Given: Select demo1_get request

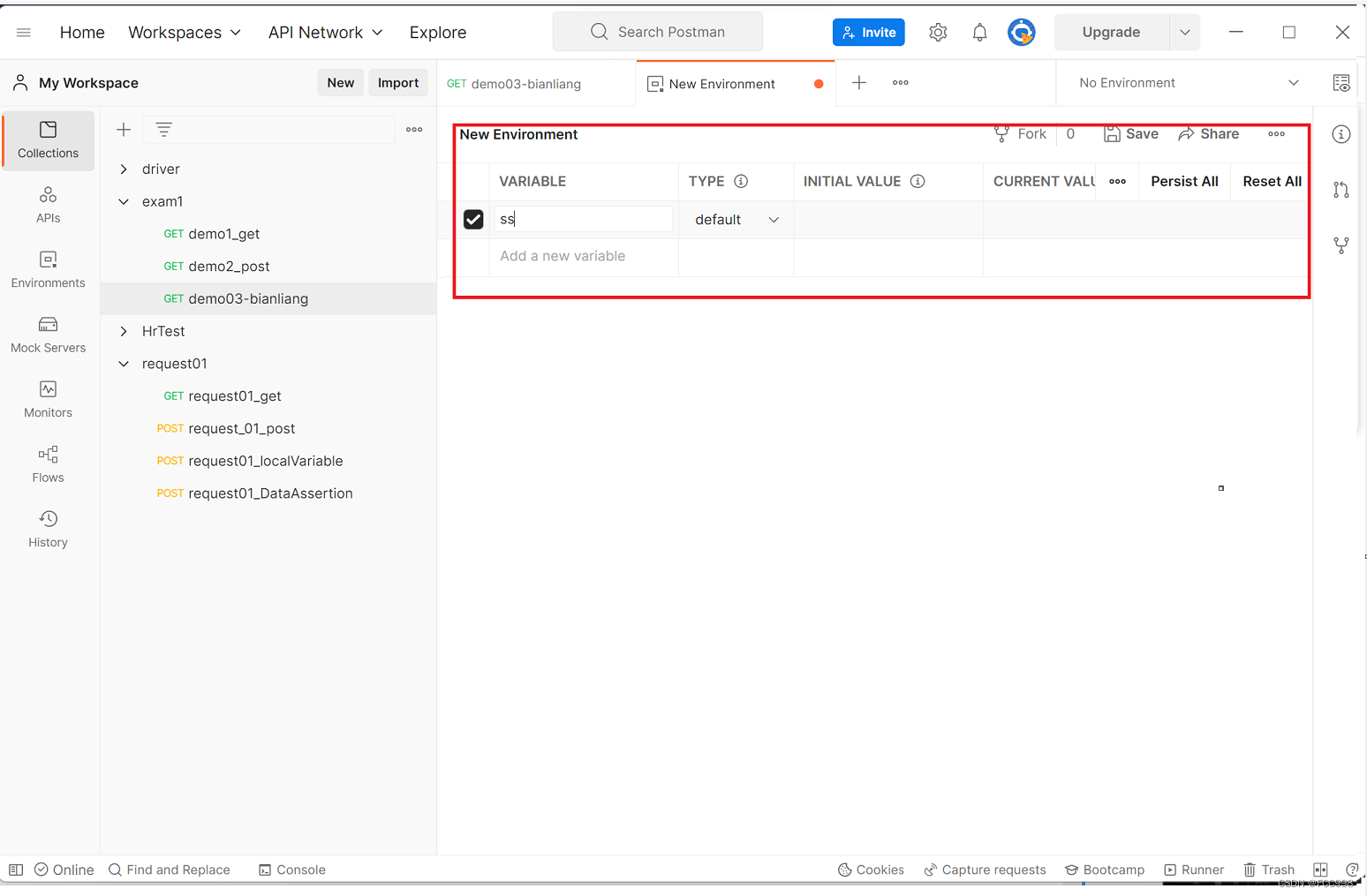Looking at the screenshot, I should click(224, 234).
